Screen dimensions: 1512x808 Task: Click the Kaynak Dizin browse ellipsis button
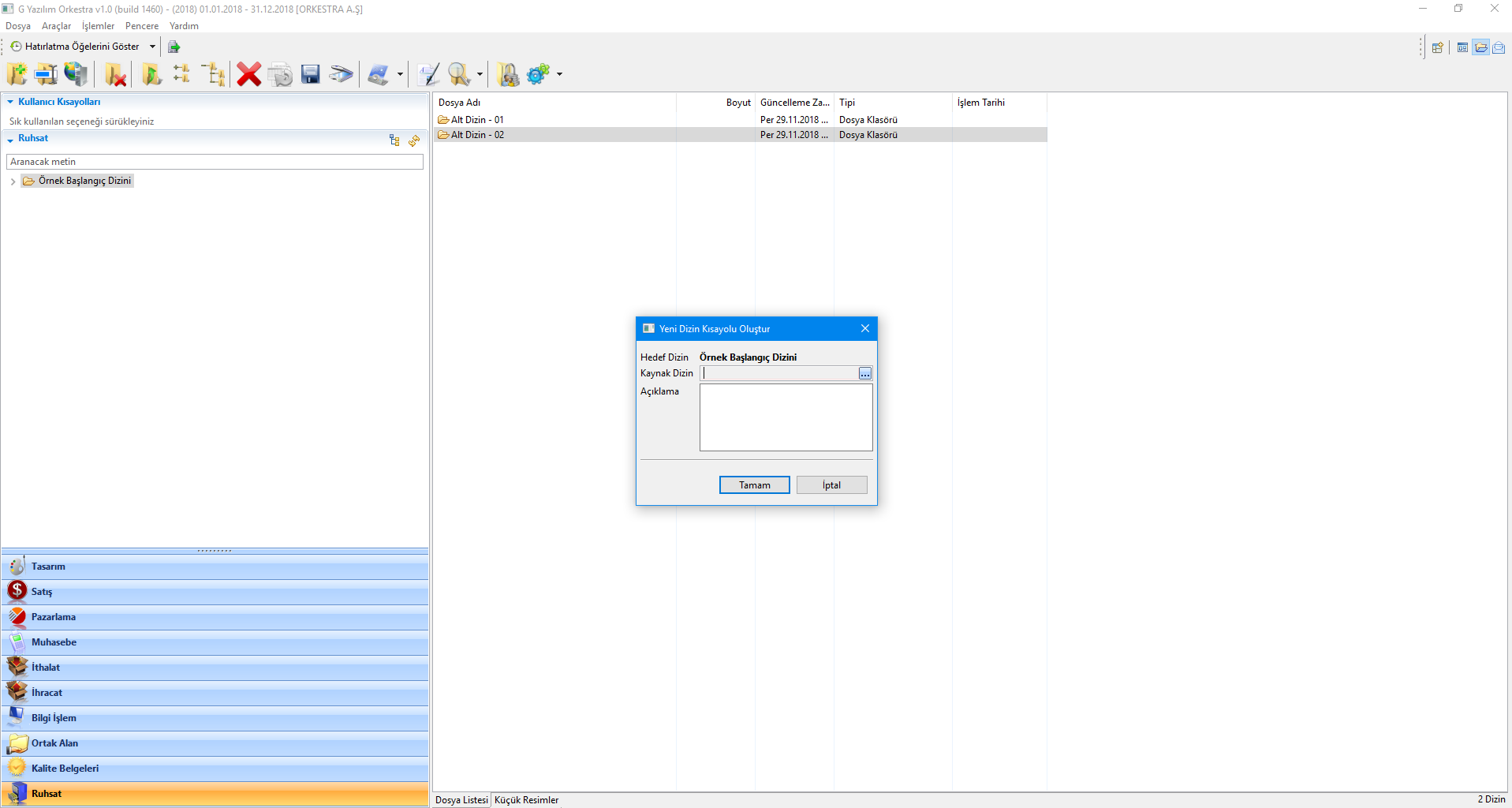coord(865,373)
